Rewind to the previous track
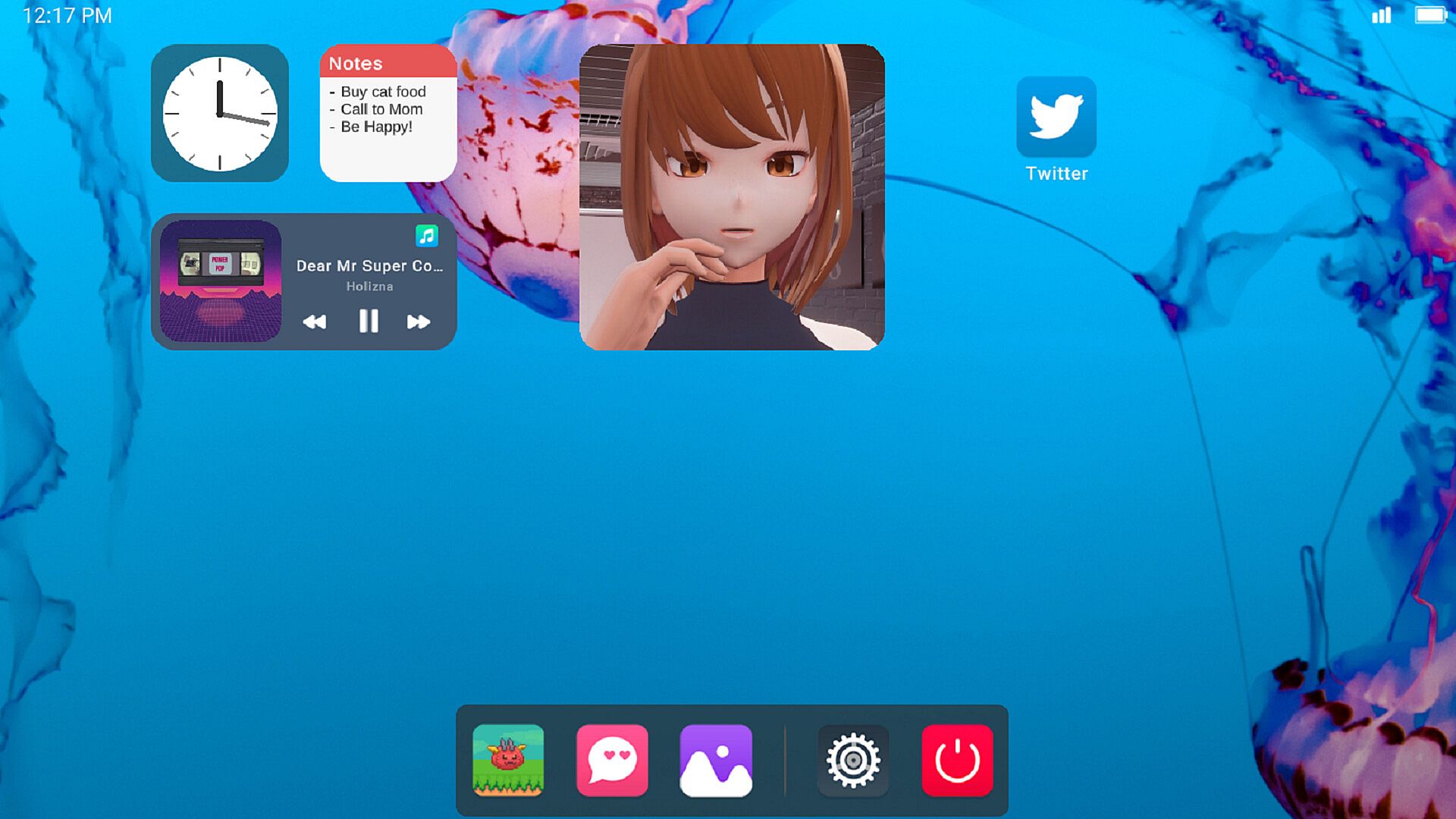 314,322
